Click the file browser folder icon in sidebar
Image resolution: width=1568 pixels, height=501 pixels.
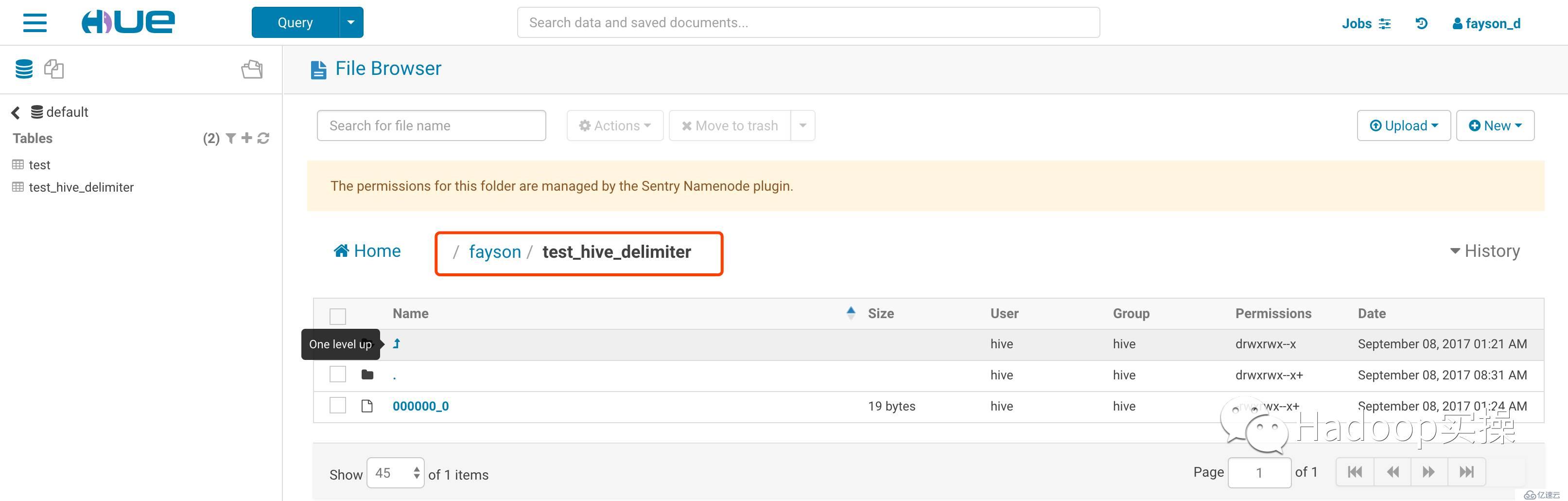click(x=252, y=69)
